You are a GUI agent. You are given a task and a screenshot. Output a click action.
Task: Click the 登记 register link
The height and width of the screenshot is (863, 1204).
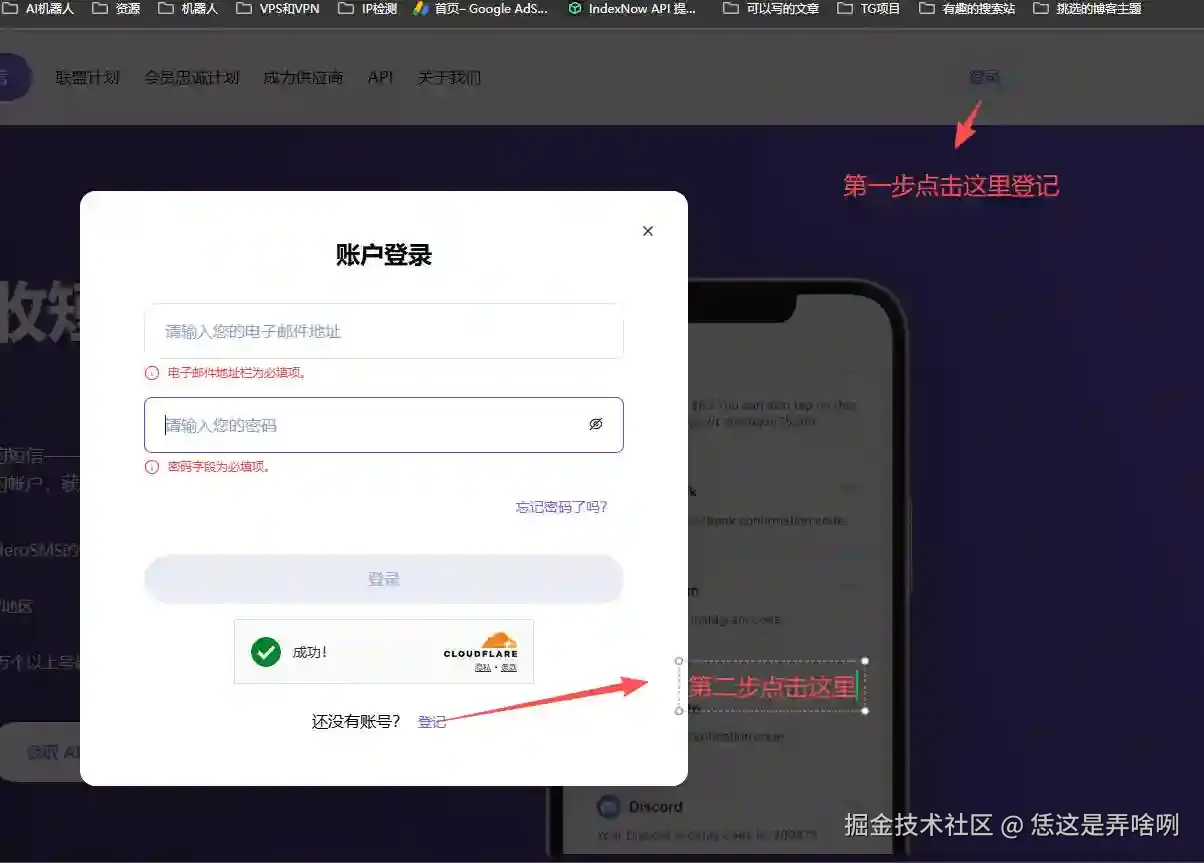coord(432,722)
